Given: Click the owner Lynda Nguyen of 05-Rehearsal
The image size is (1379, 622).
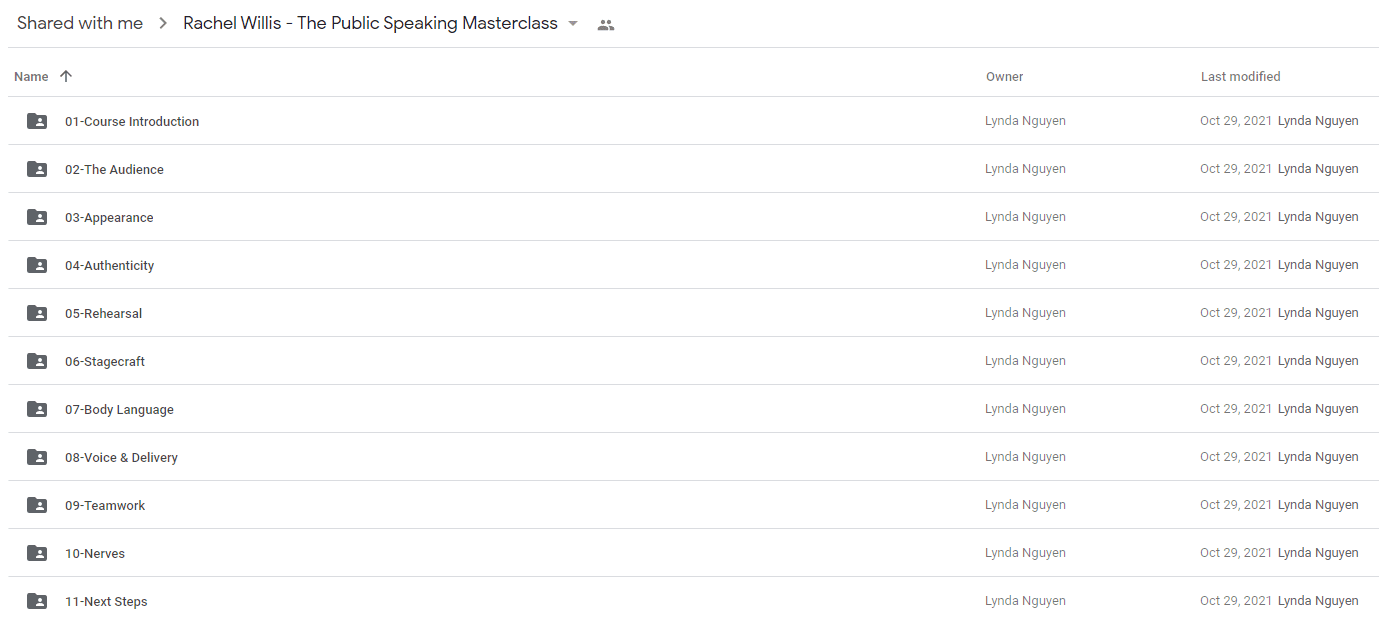Looking at the screenshot, I should coord(1025,313).
